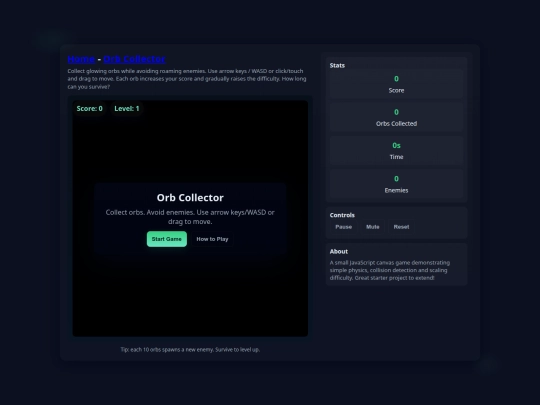Open the Orb Collector breadcrumb link
Screen dimensions: 540x405
click(134, 59)
